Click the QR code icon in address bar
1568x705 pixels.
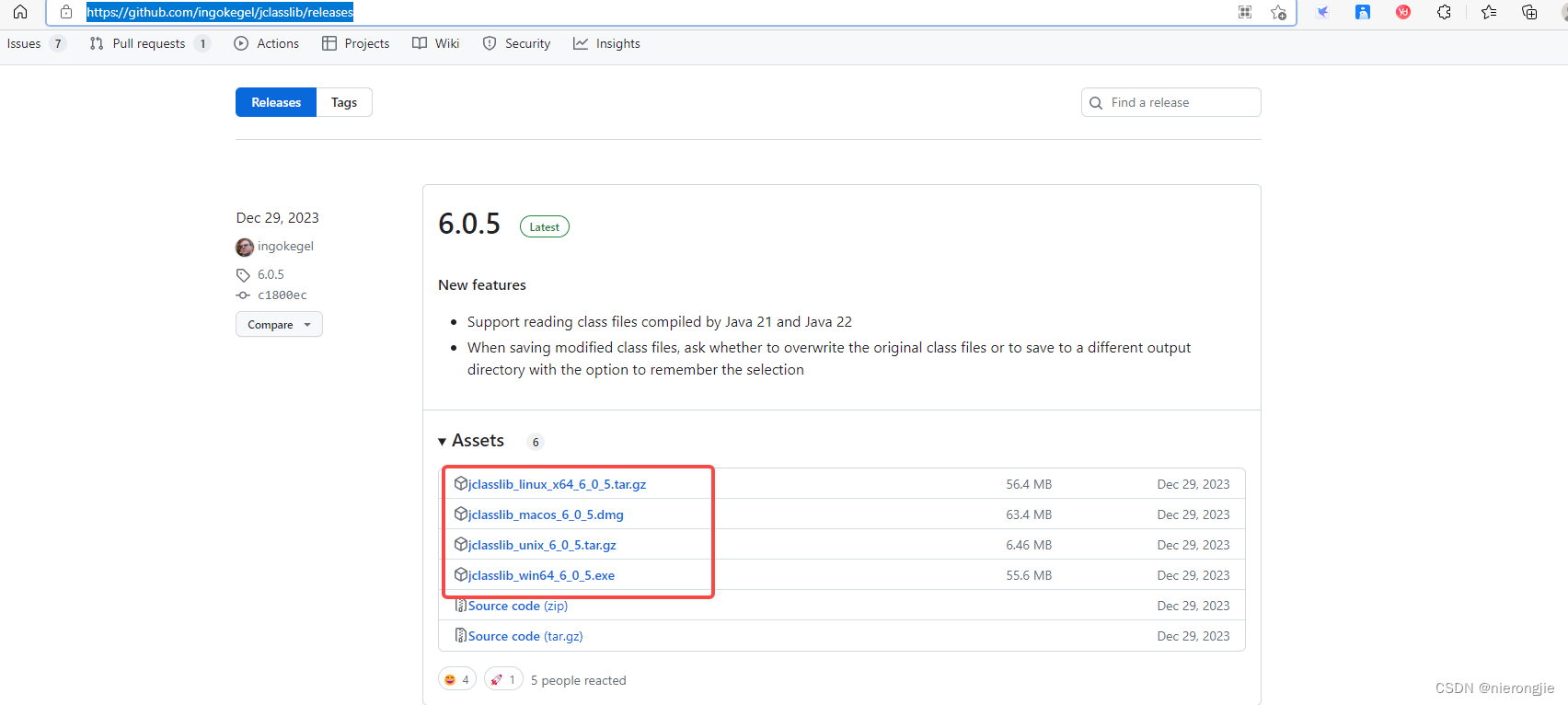click(x=1245, y=12)
